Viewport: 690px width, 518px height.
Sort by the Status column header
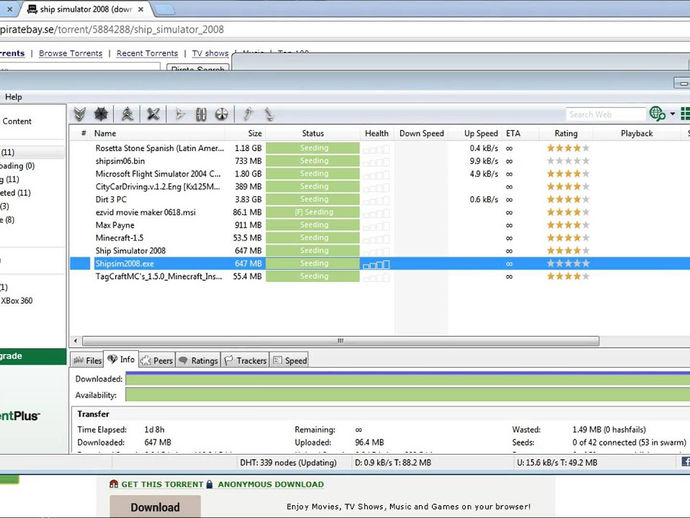click(x=313, y=133)
